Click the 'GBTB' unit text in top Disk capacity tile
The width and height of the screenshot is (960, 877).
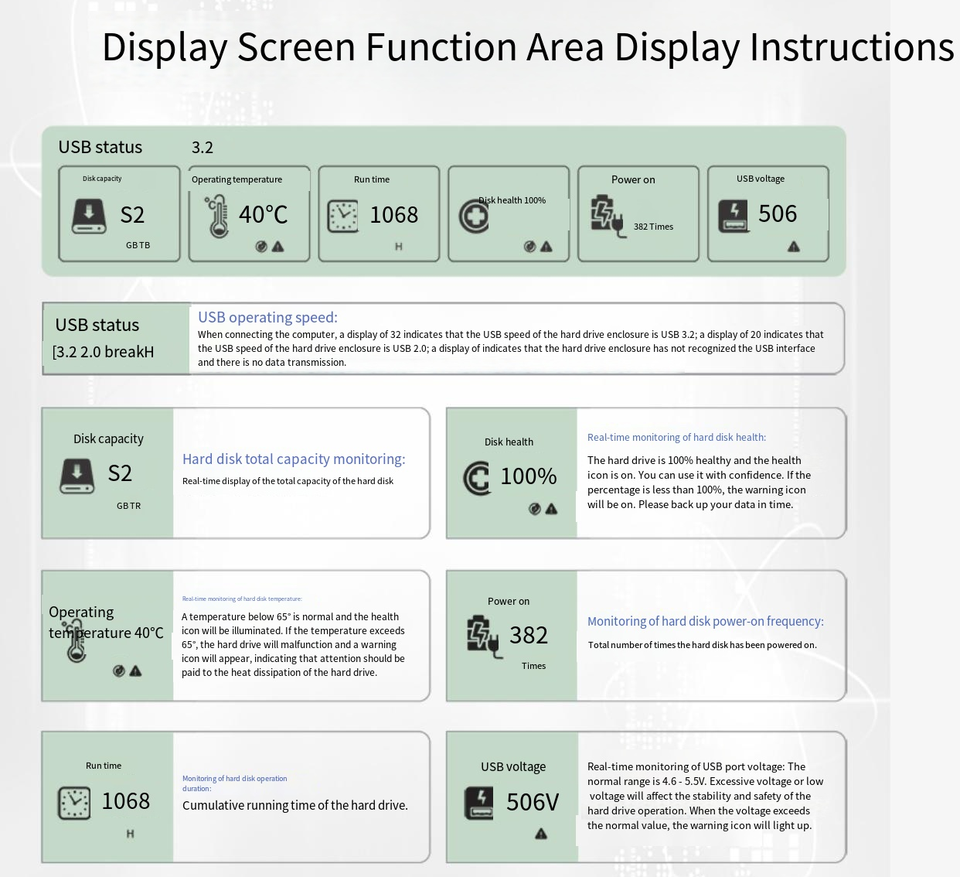(138, 245)
